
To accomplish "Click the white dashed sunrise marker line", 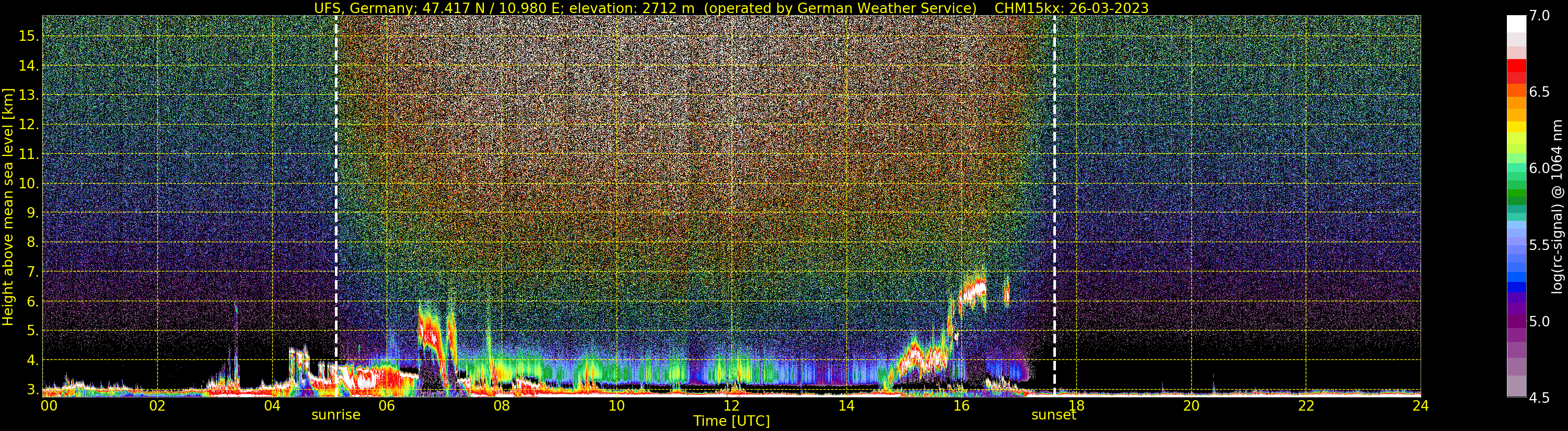I will click(336, 205).
